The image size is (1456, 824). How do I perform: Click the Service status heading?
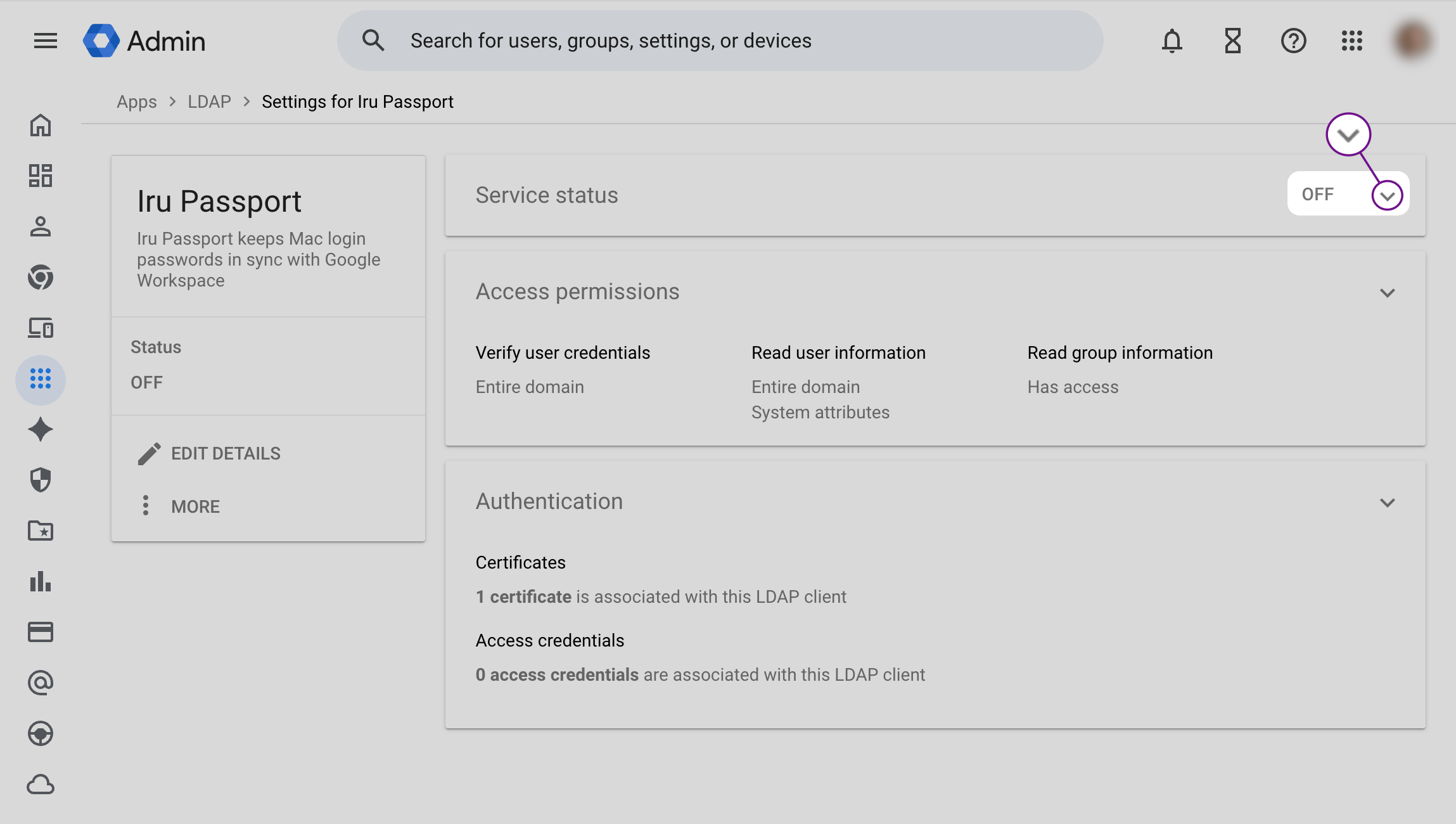tap(547, 195)
